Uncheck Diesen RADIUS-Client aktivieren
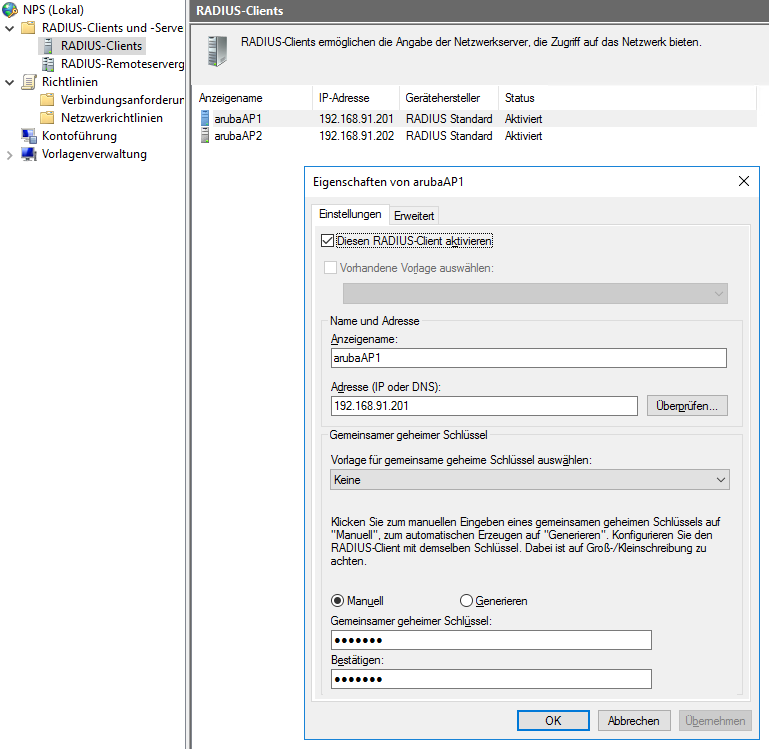769x749 pixels. pyautogui.click(x=328, y=241)
